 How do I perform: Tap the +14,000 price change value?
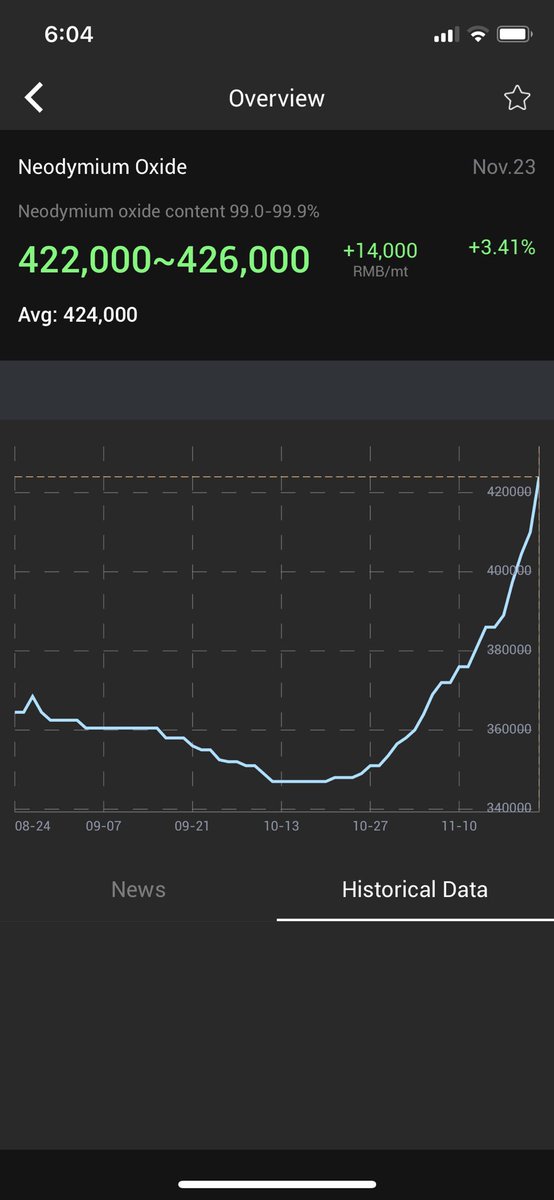(380, 251)
